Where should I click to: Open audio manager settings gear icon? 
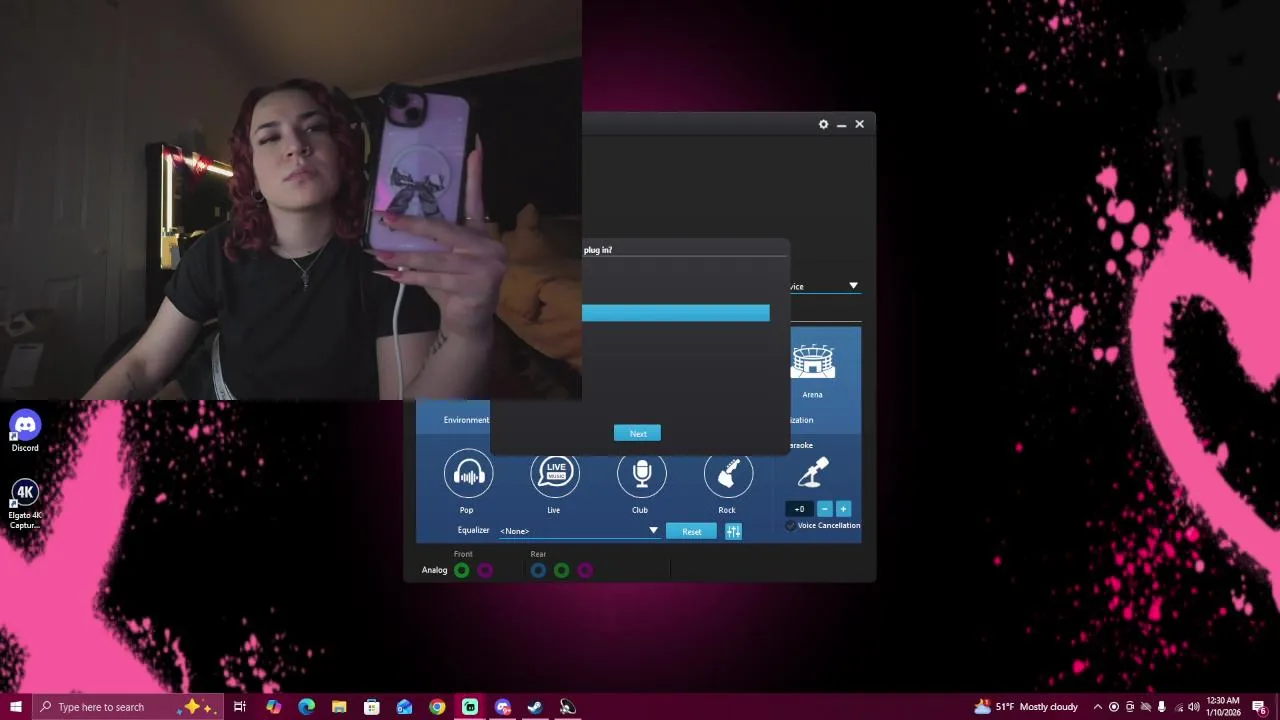coord(823,124)
